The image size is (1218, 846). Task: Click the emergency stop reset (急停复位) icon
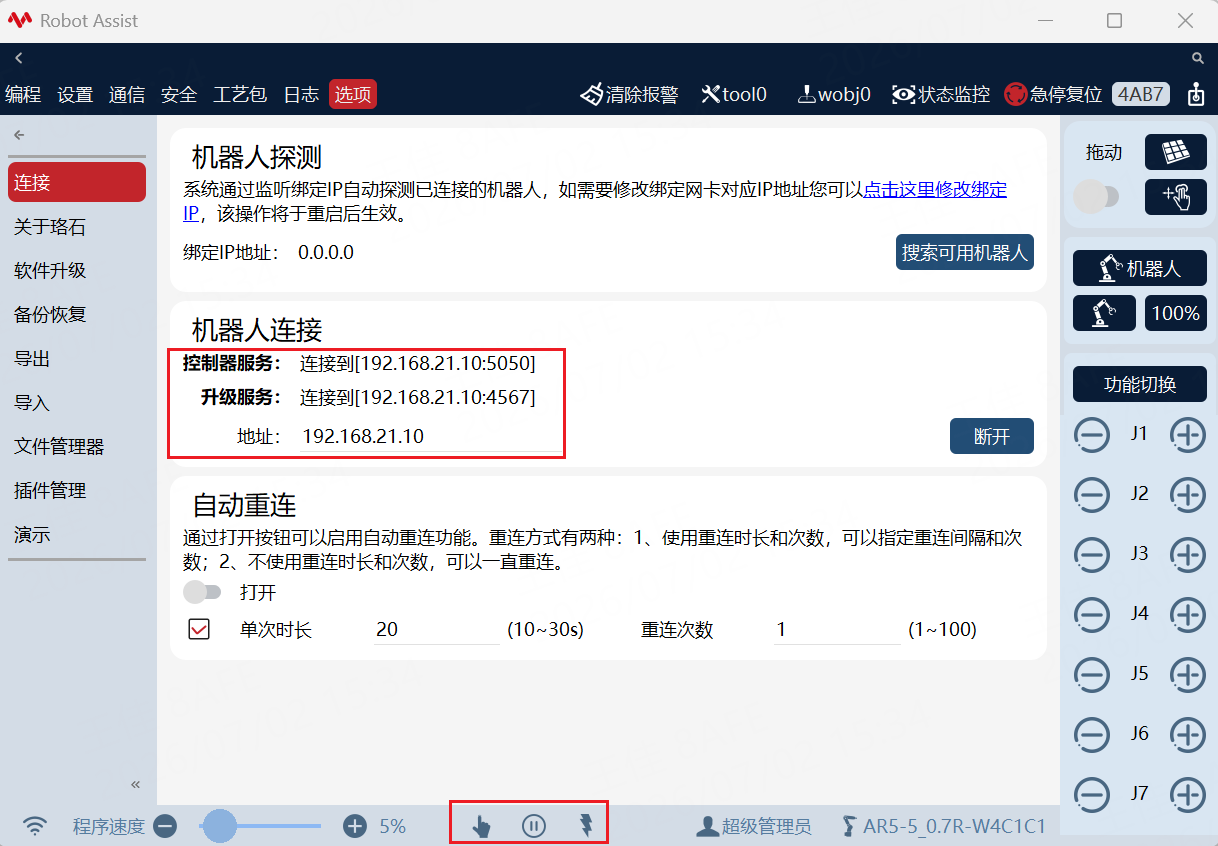[x=1016, y=95]
